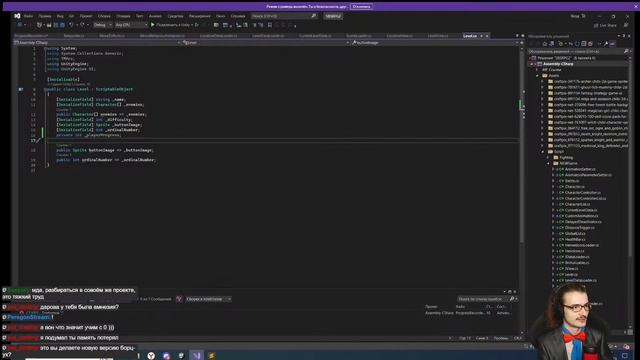The width and height of the screenshot is (640, 360).
Task: Collapse the Assembly-CSharp project node
Action: click(x=532, y=64)
